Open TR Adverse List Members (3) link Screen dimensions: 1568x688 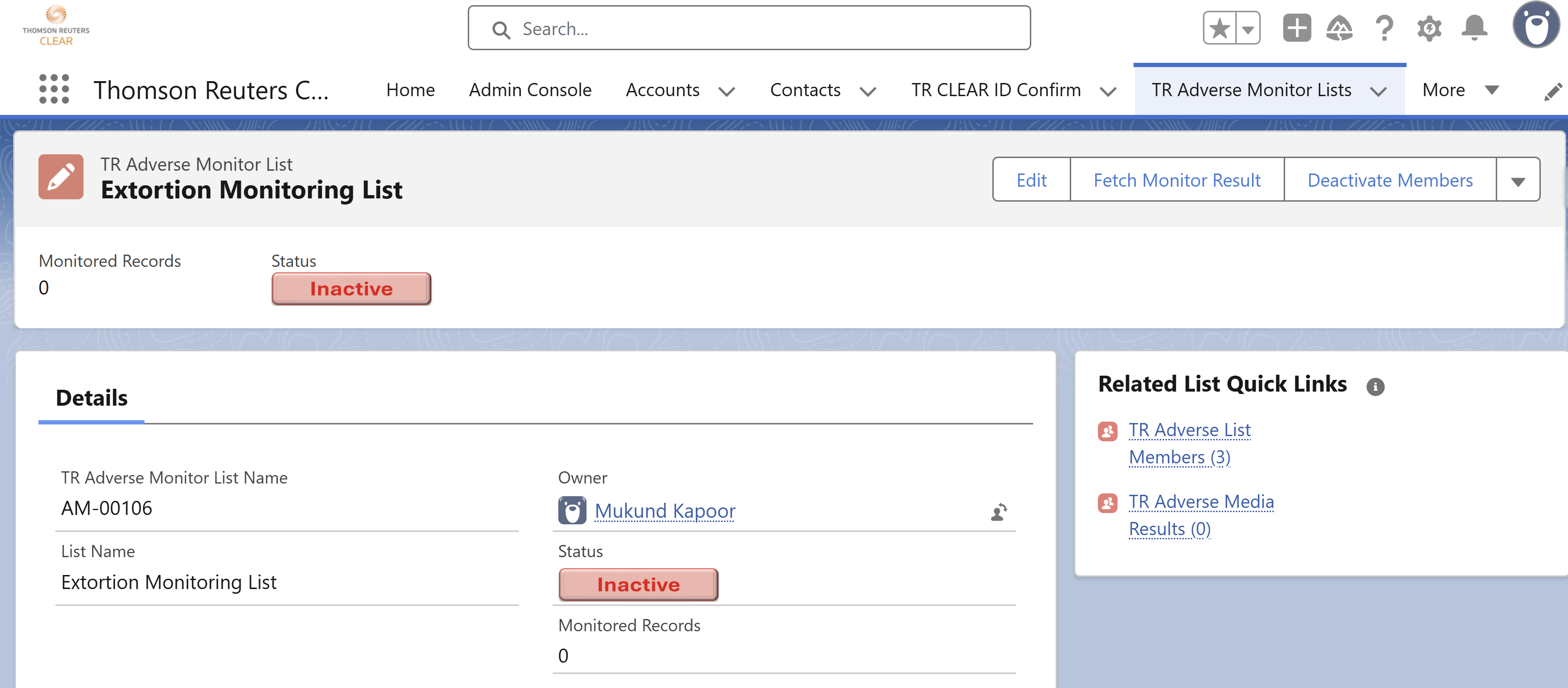tap(1189, 444)
